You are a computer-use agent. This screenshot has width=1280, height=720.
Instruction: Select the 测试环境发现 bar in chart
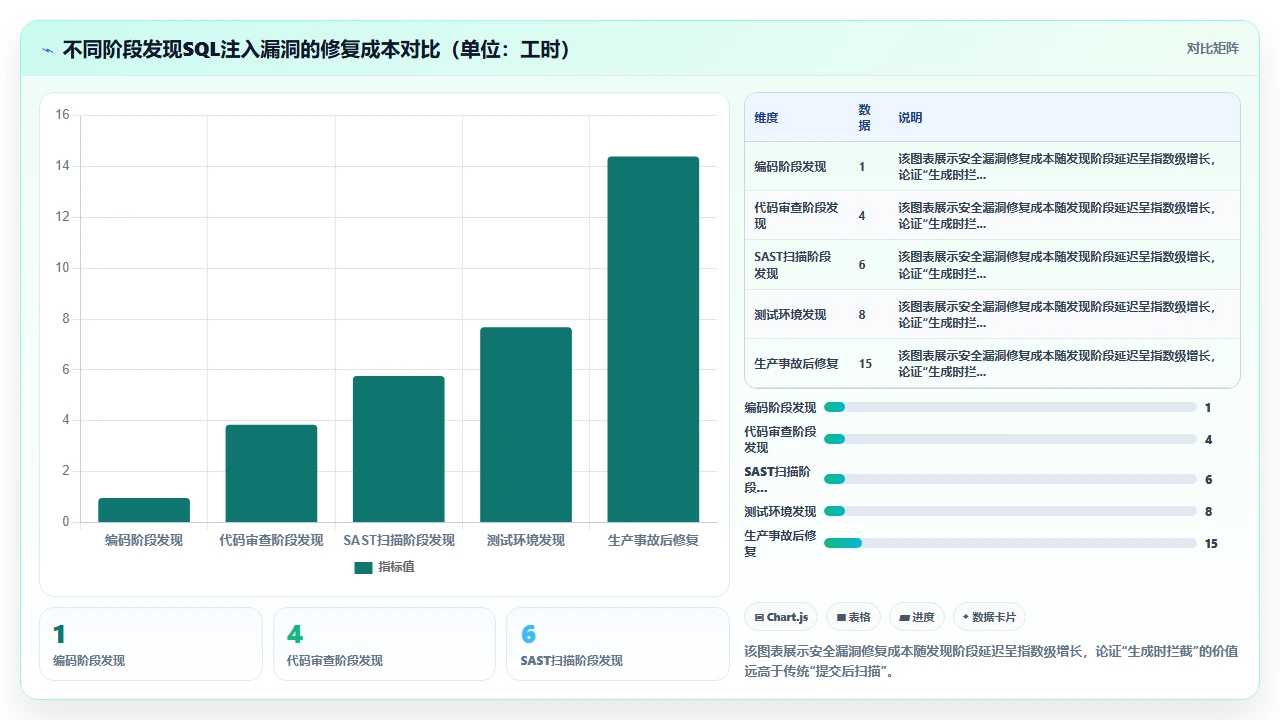click(x=526, y=424)
